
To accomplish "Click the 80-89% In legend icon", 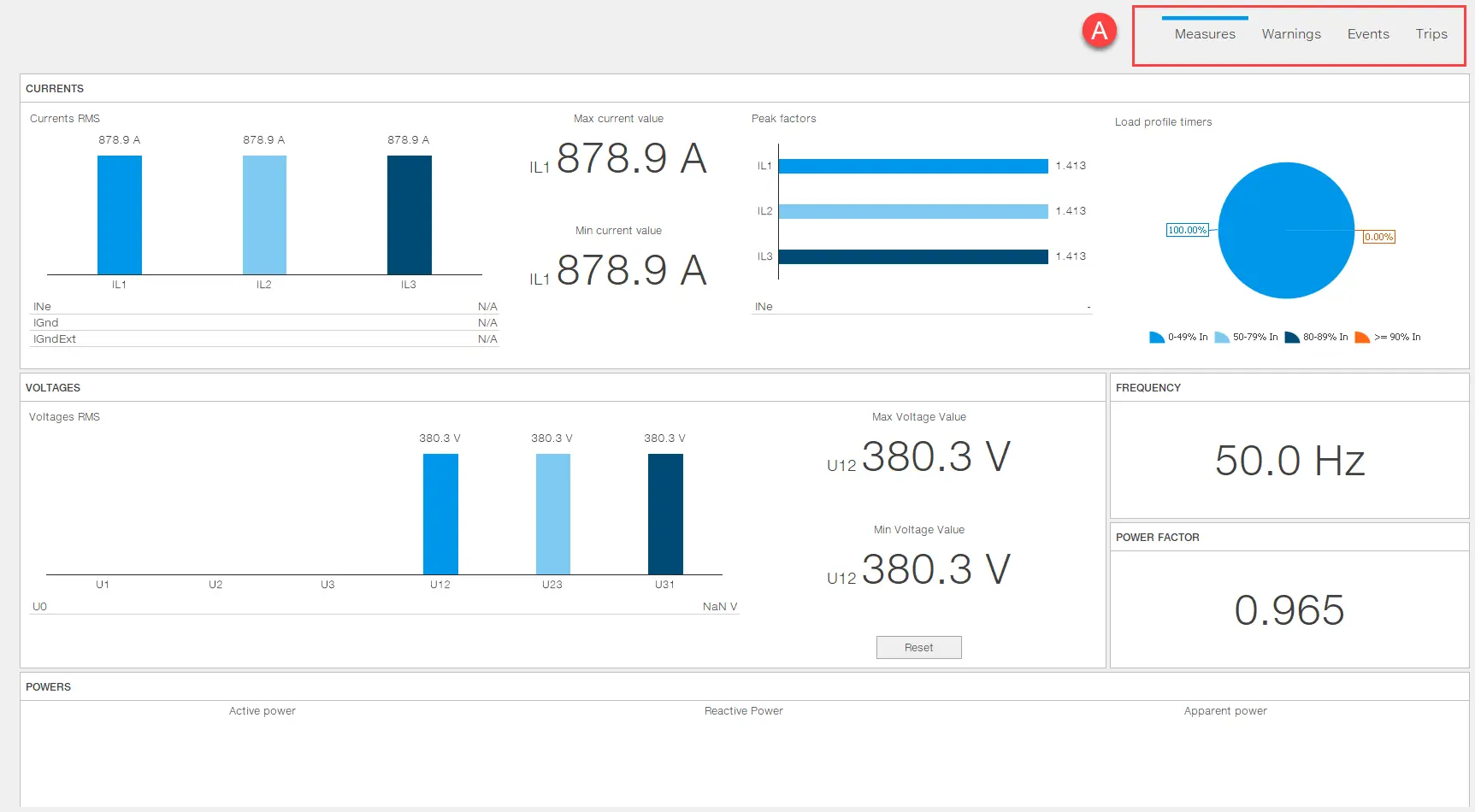I will 1291,338.
